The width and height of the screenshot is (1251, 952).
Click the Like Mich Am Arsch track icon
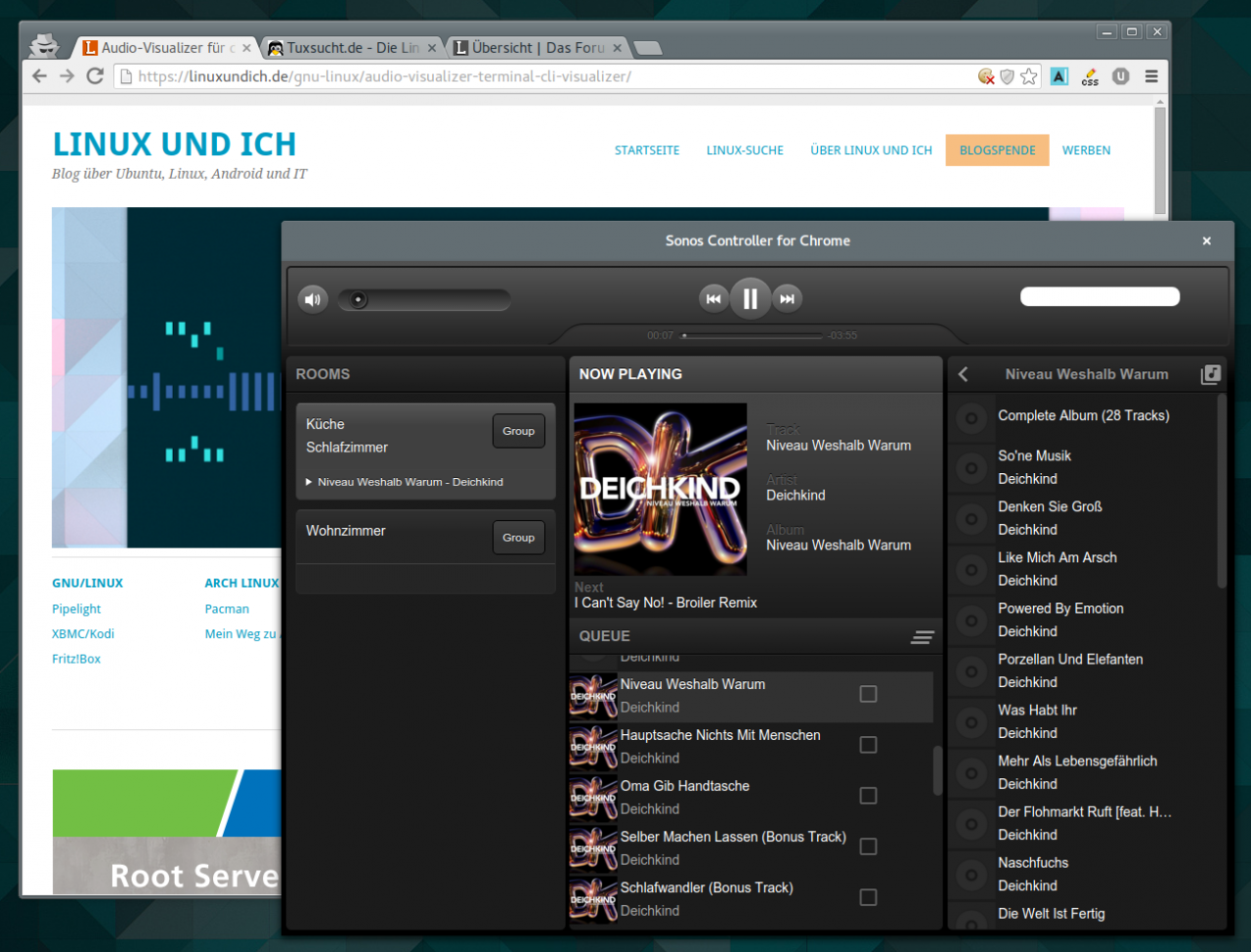click(x=971, y=570)
